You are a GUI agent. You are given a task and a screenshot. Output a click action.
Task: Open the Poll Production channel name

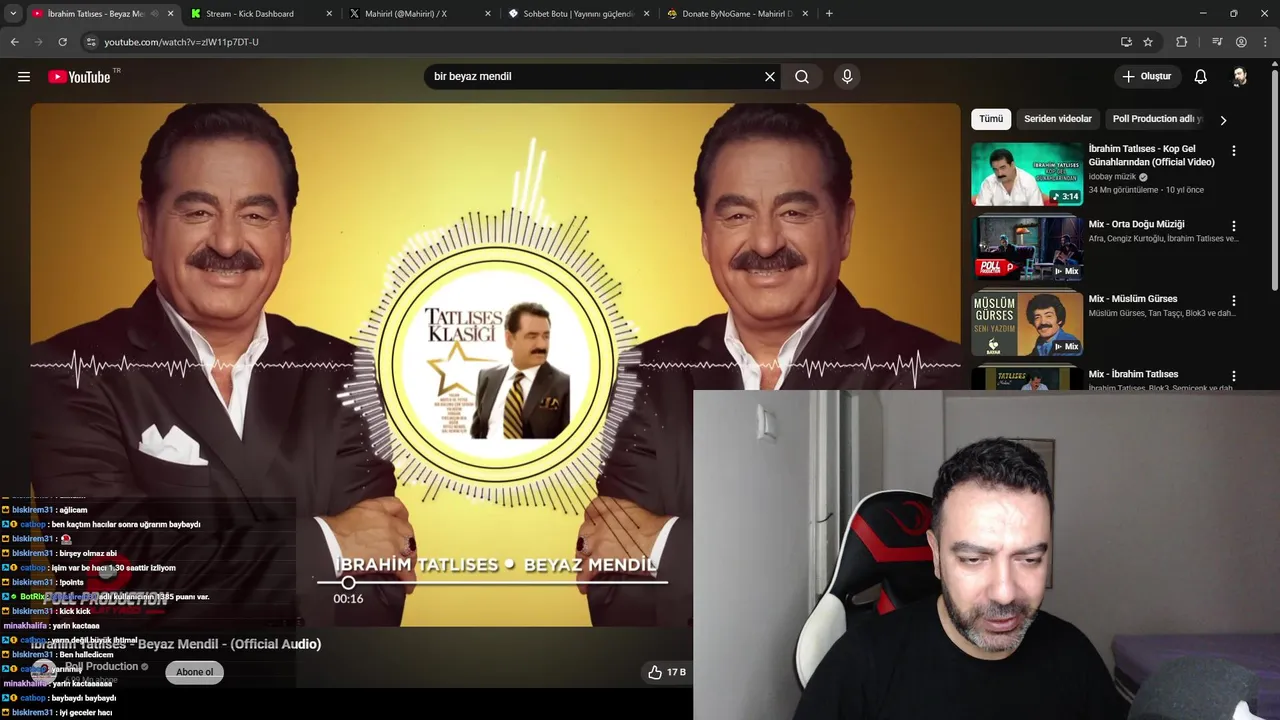coord(102,667)
